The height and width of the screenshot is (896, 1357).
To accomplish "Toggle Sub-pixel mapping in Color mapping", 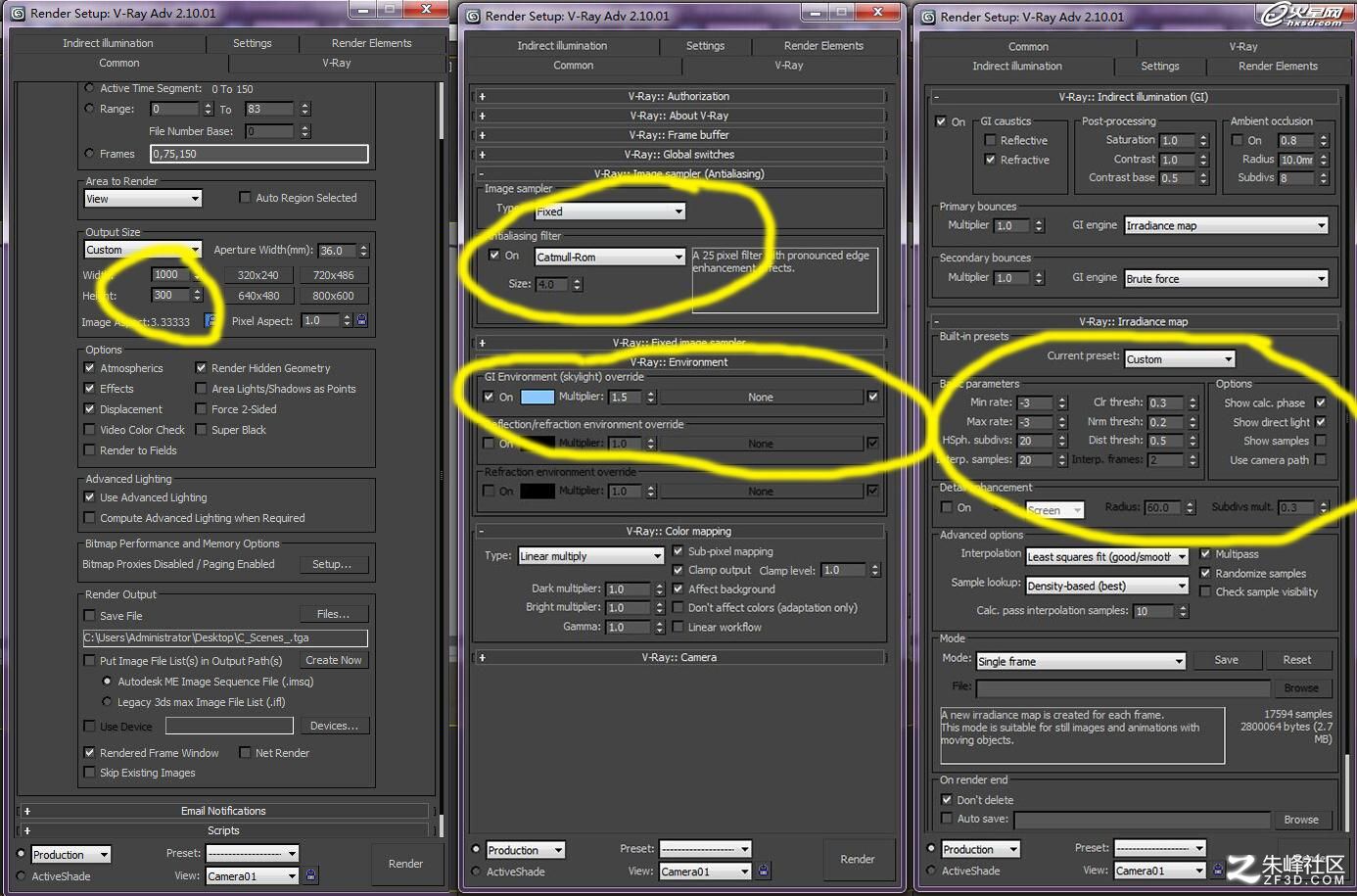I will tap(678, 551).
